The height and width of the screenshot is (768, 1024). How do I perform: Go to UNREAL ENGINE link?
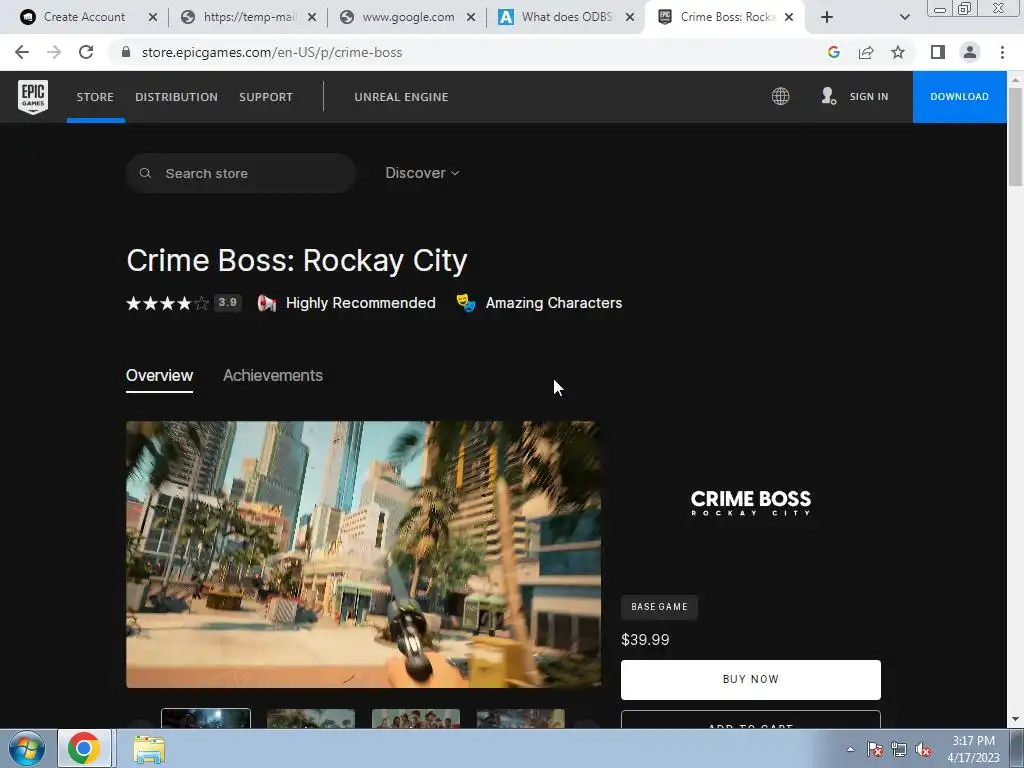pos(401,97)
